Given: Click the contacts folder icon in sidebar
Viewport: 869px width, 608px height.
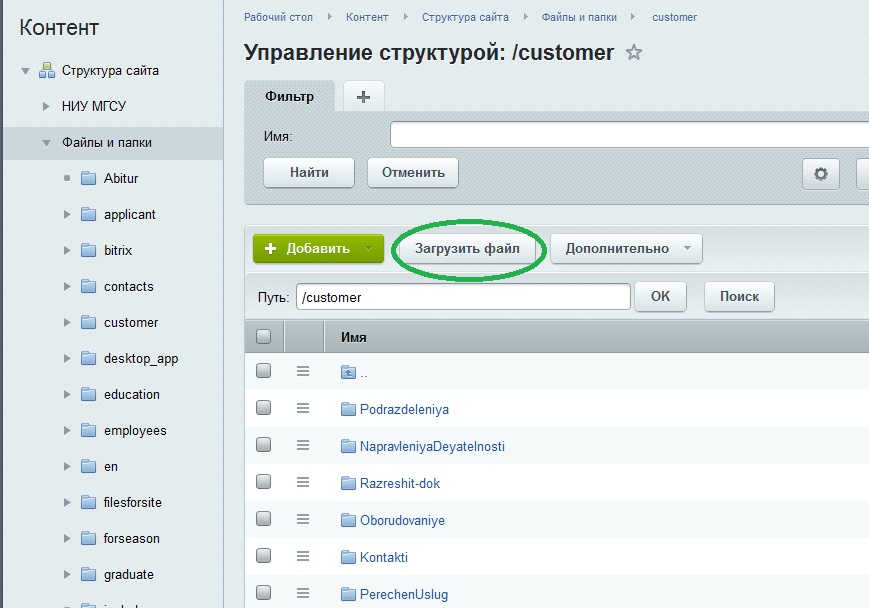Looking at the screenshot, I should 88,286.
